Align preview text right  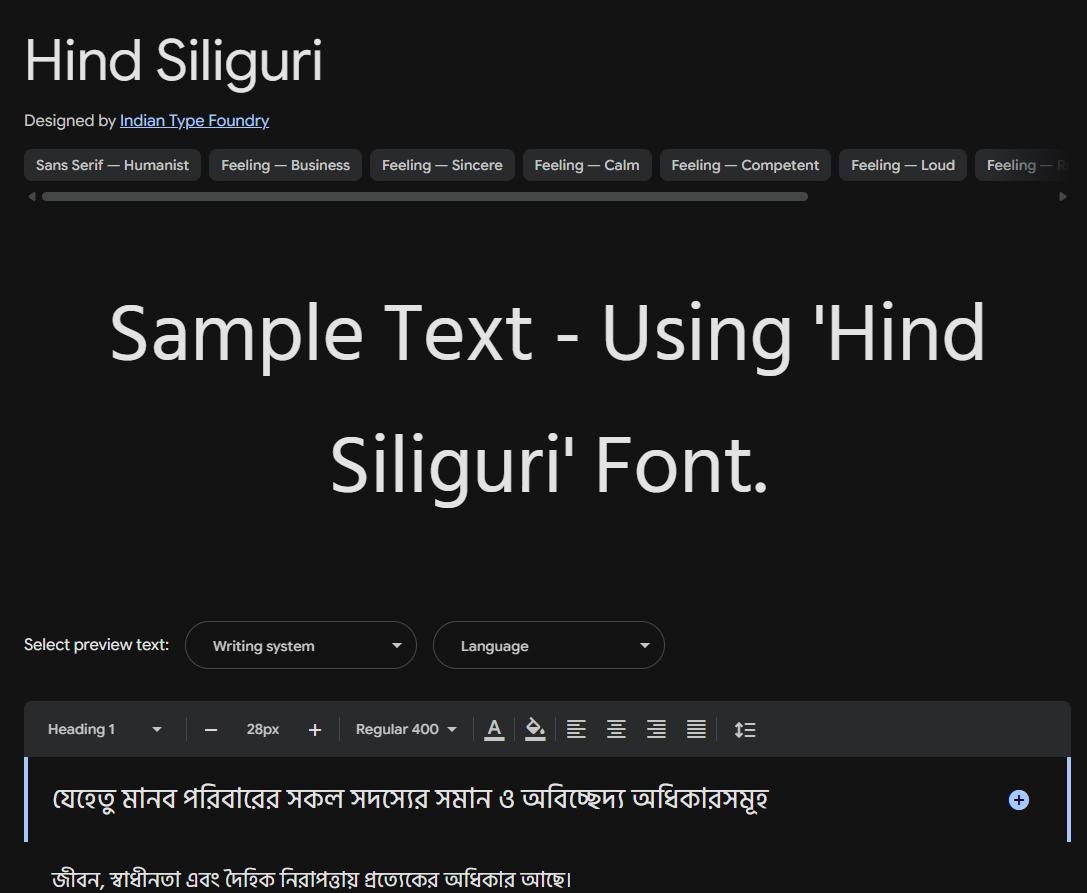tap(656, 729)
